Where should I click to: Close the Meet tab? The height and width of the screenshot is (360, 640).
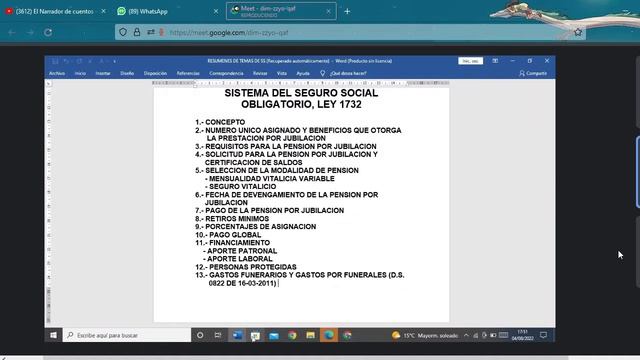[x=329, y=11]
